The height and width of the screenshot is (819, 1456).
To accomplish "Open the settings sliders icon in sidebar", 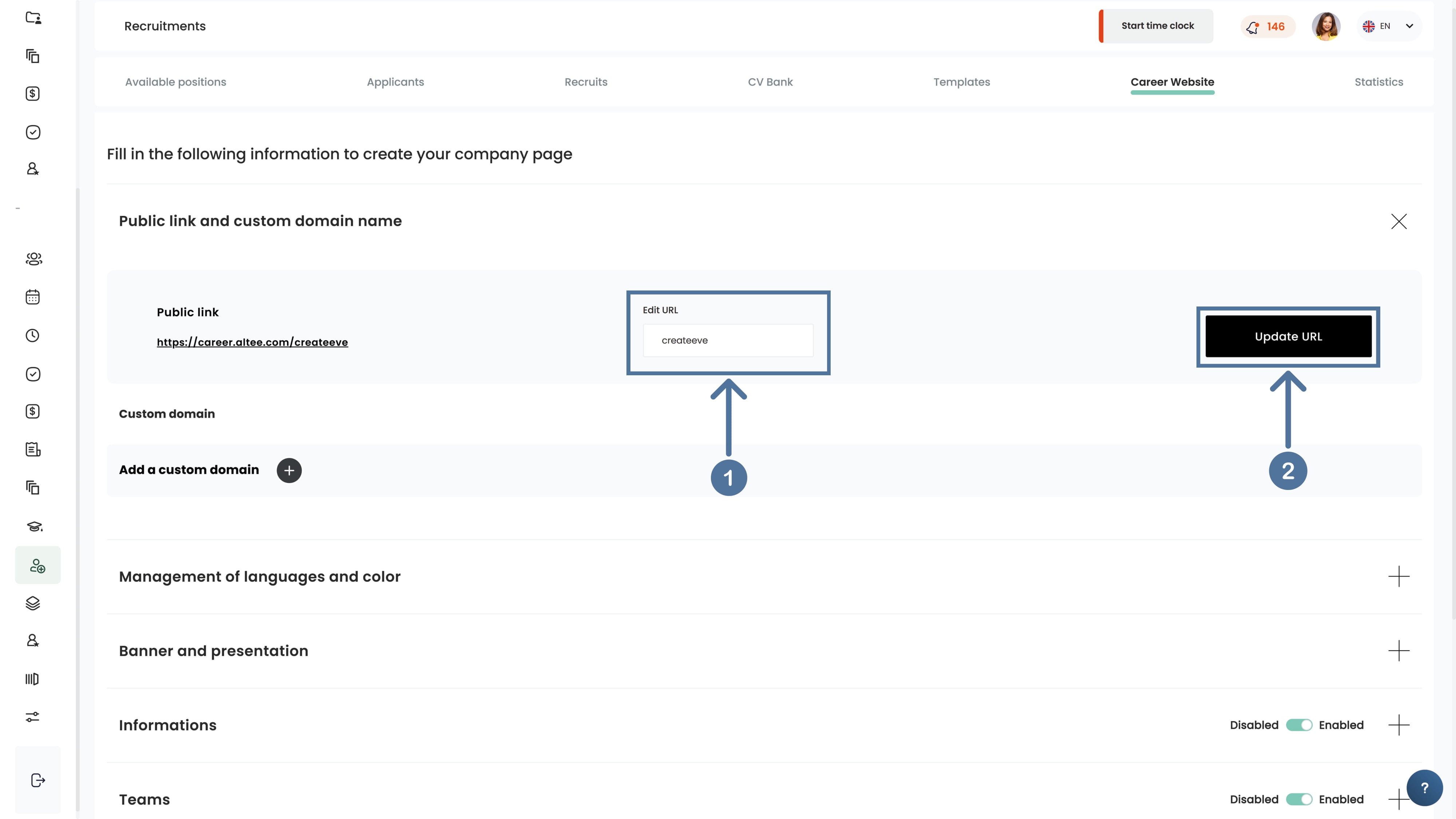I will click(32, 717).
